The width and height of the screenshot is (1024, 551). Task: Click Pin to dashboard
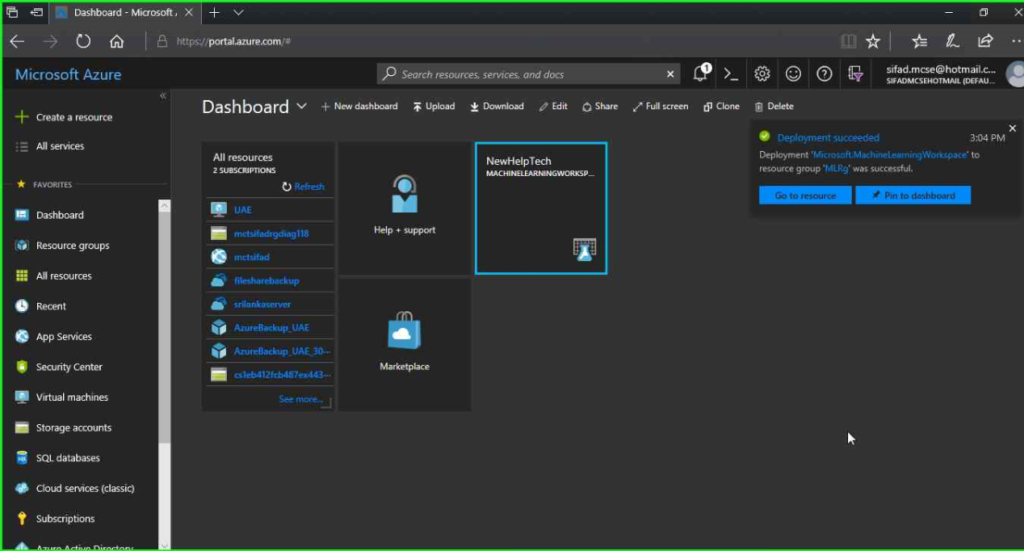(x=913, y=195)
